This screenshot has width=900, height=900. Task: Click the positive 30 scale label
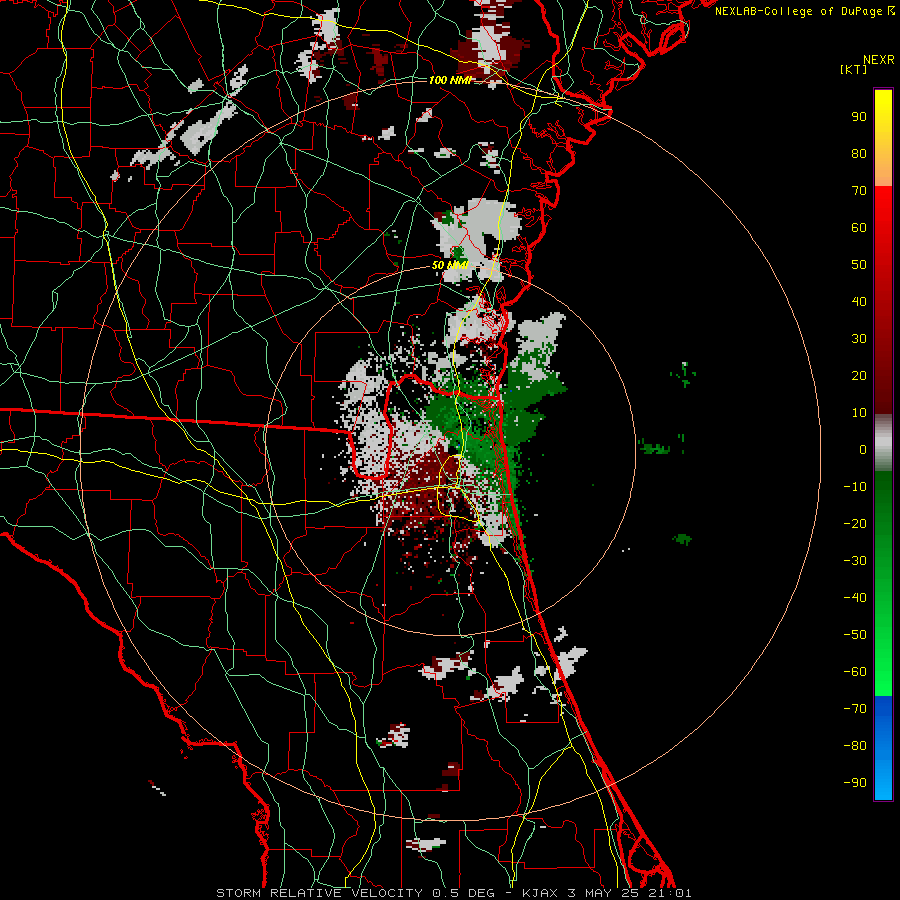859,339
